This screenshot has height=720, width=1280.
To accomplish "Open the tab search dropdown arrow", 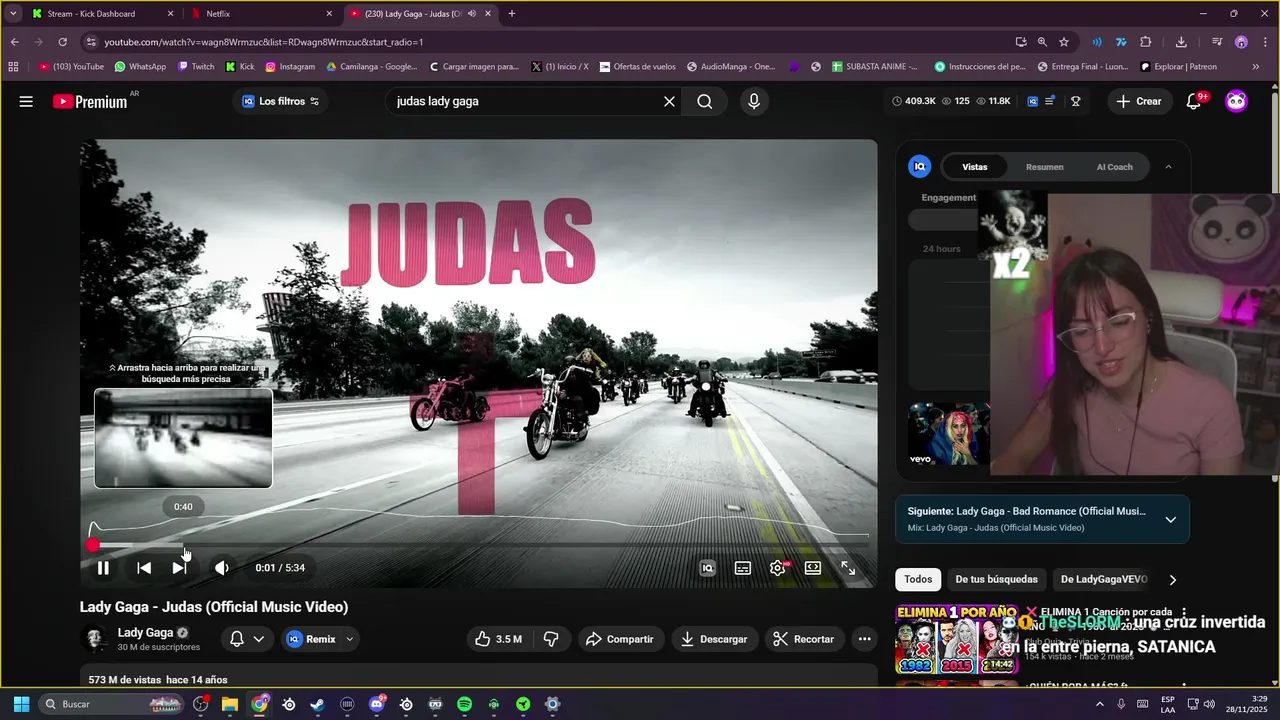I will coord(13,14).
